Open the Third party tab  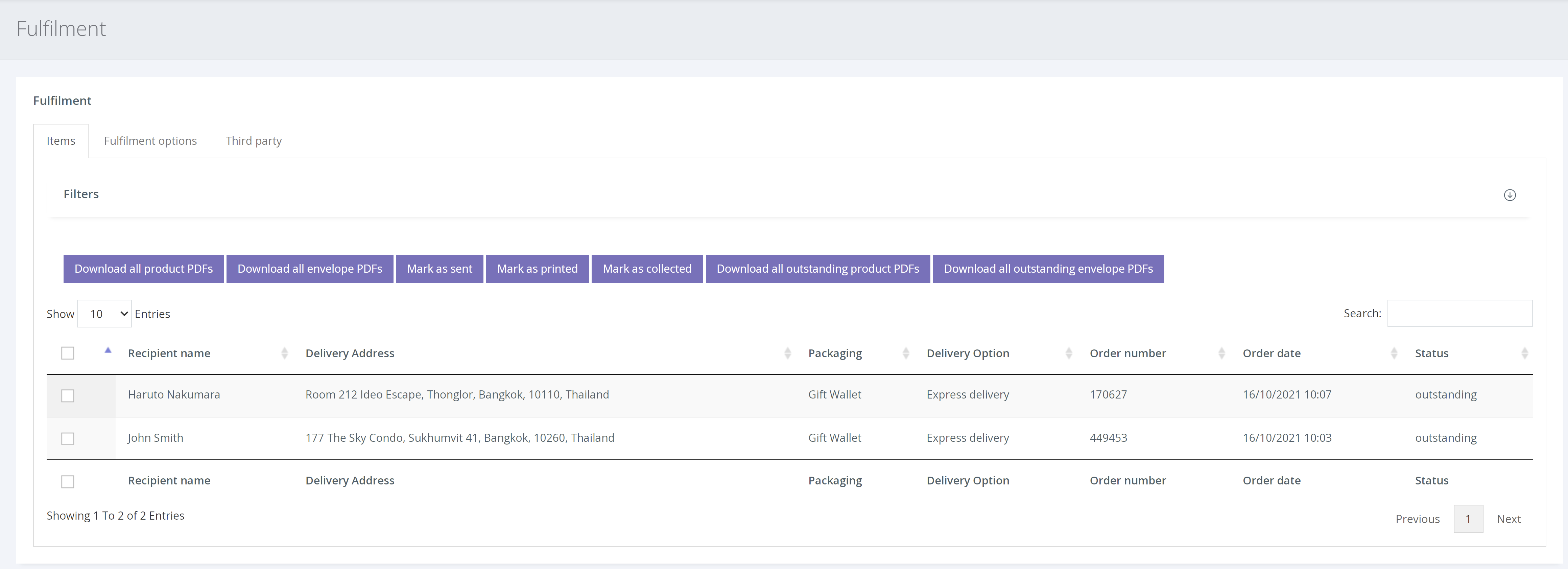click(x=254, y=141)
